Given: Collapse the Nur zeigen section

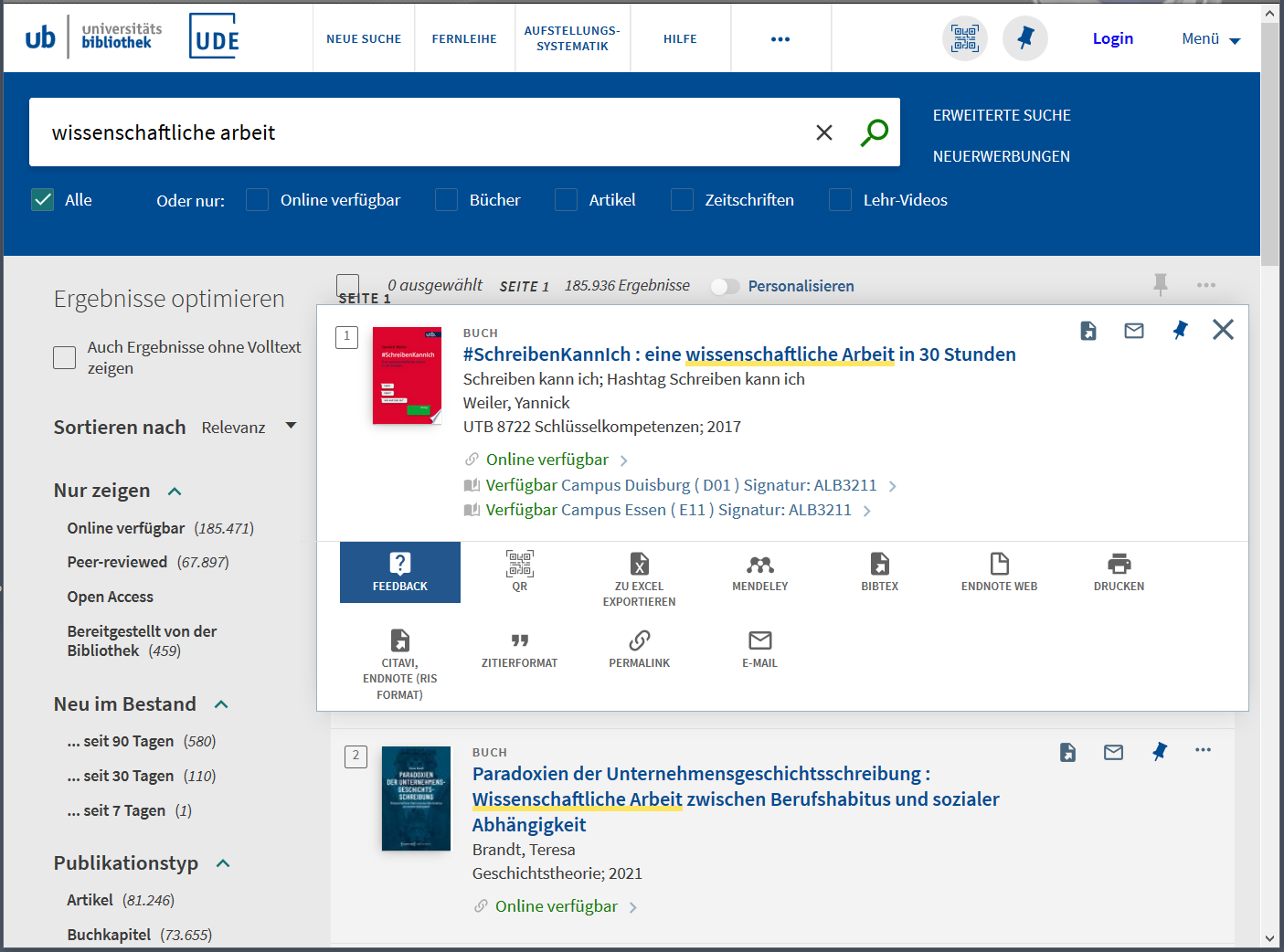Looking at the screenshot, I should coord(175,492).
